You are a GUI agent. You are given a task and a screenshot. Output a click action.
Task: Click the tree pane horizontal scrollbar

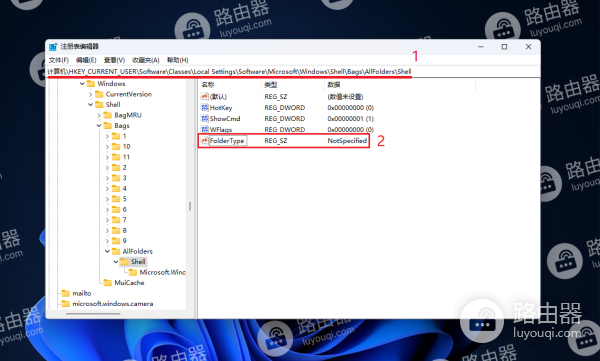click(93, 314)
